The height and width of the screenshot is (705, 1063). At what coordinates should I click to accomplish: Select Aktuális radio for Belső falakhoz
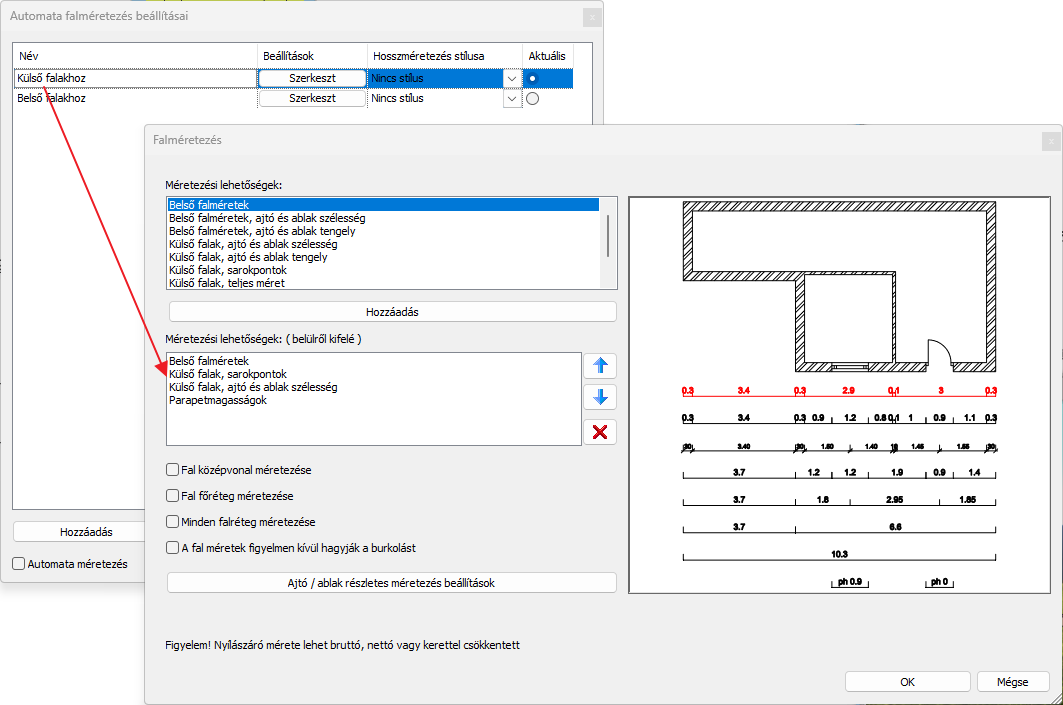click(532, 99)
